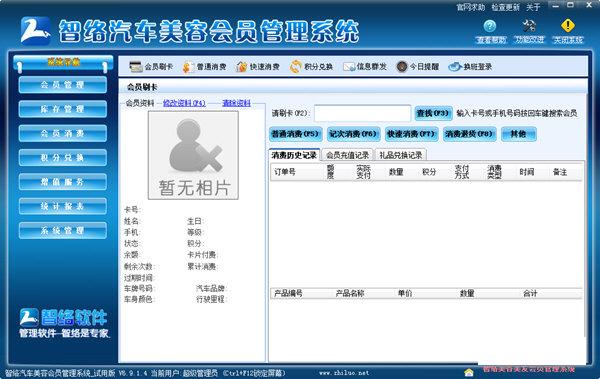The height and width of the screenshot is (379, 600).
Task: Click the 合计 column header
Action: pyautogui.click(x=530, y=293)
